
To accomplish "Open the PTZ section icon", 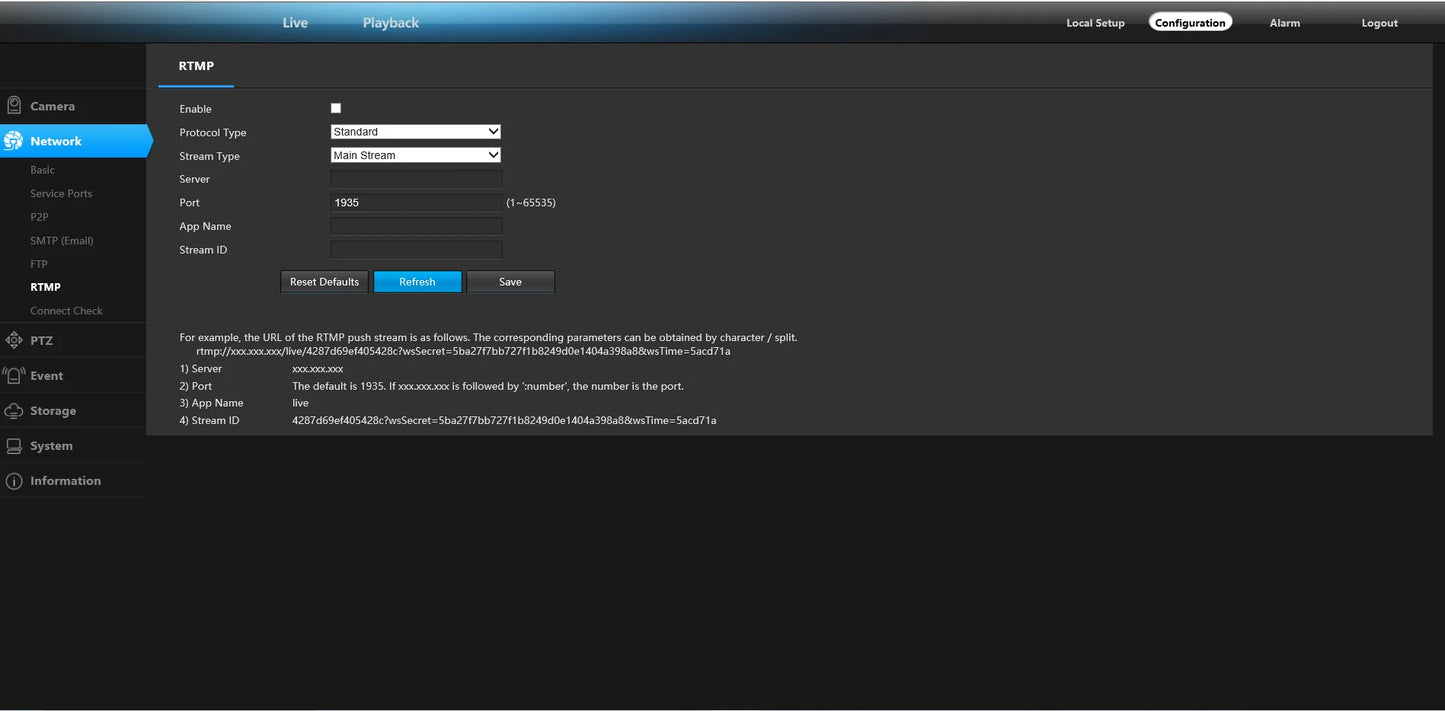I will pos(14,341).
